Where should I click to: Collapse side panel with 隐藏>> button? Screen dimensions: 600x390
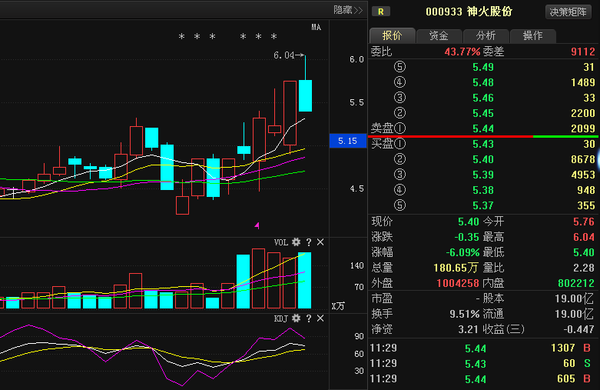pos(348,10)
